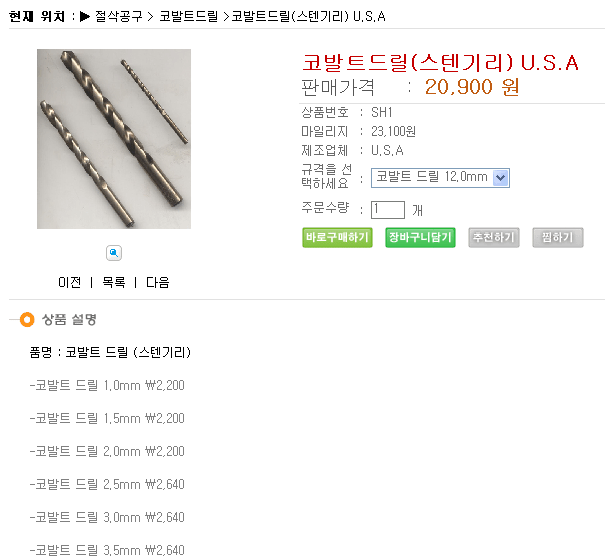Click the 추천하기 recommend button
The width and height of the screenshot is (605, 557).
point(494,237)
